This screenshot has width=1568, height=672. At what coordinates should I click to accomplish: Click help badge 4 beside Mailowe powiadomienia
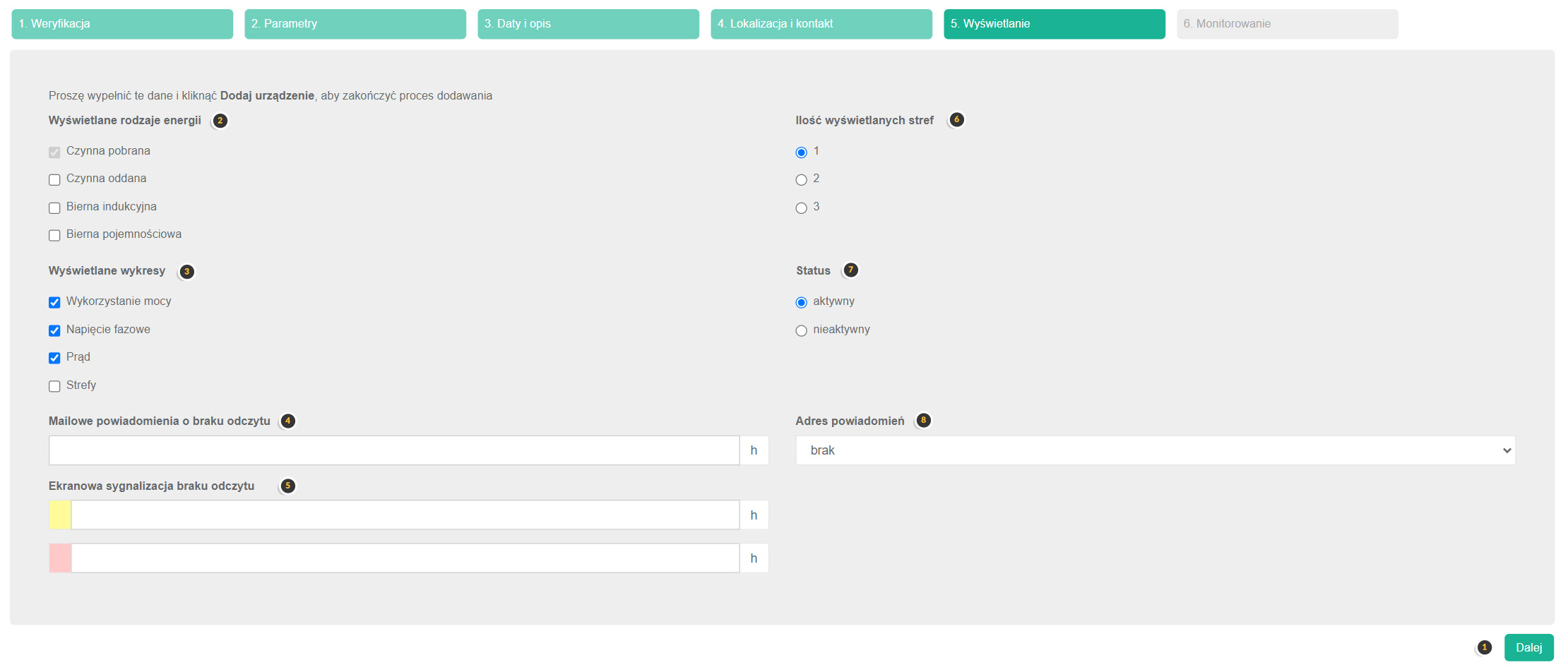[287, 421]
